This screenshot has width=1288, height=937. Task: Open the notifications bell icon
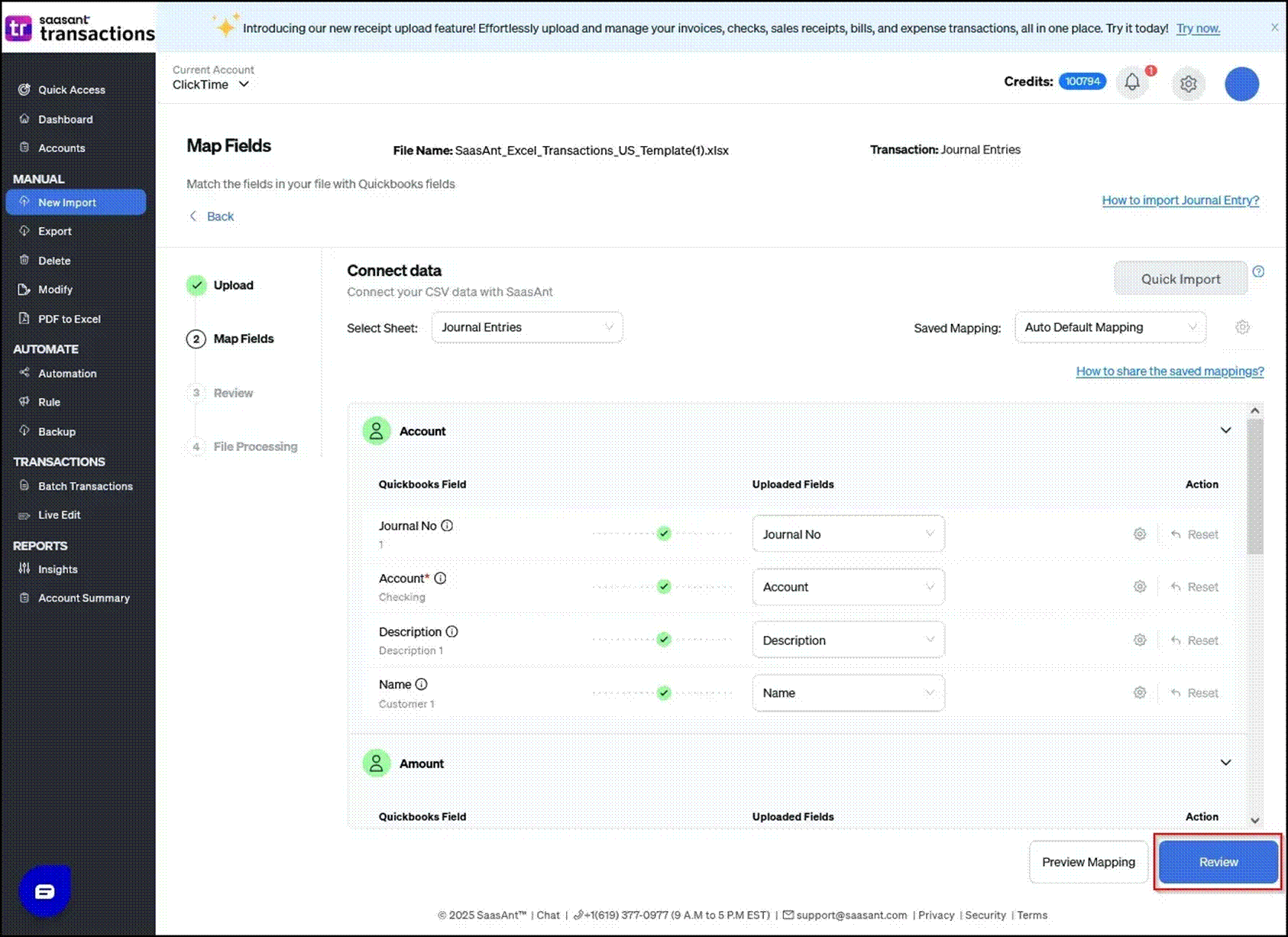pos(1132,83)
